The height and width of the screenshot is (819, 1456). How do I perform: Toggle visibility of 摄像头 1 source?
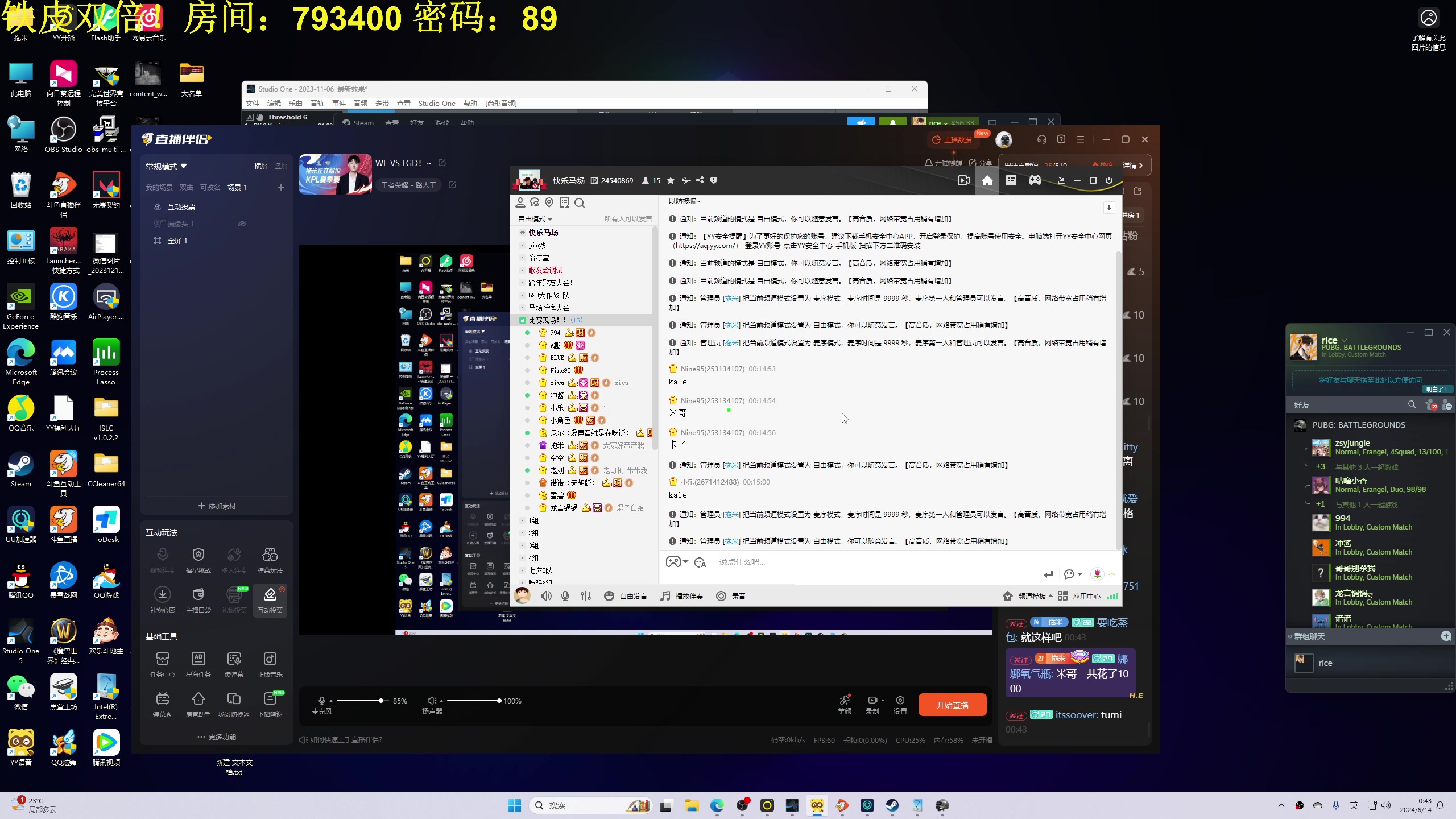click(x=242, y=224)
